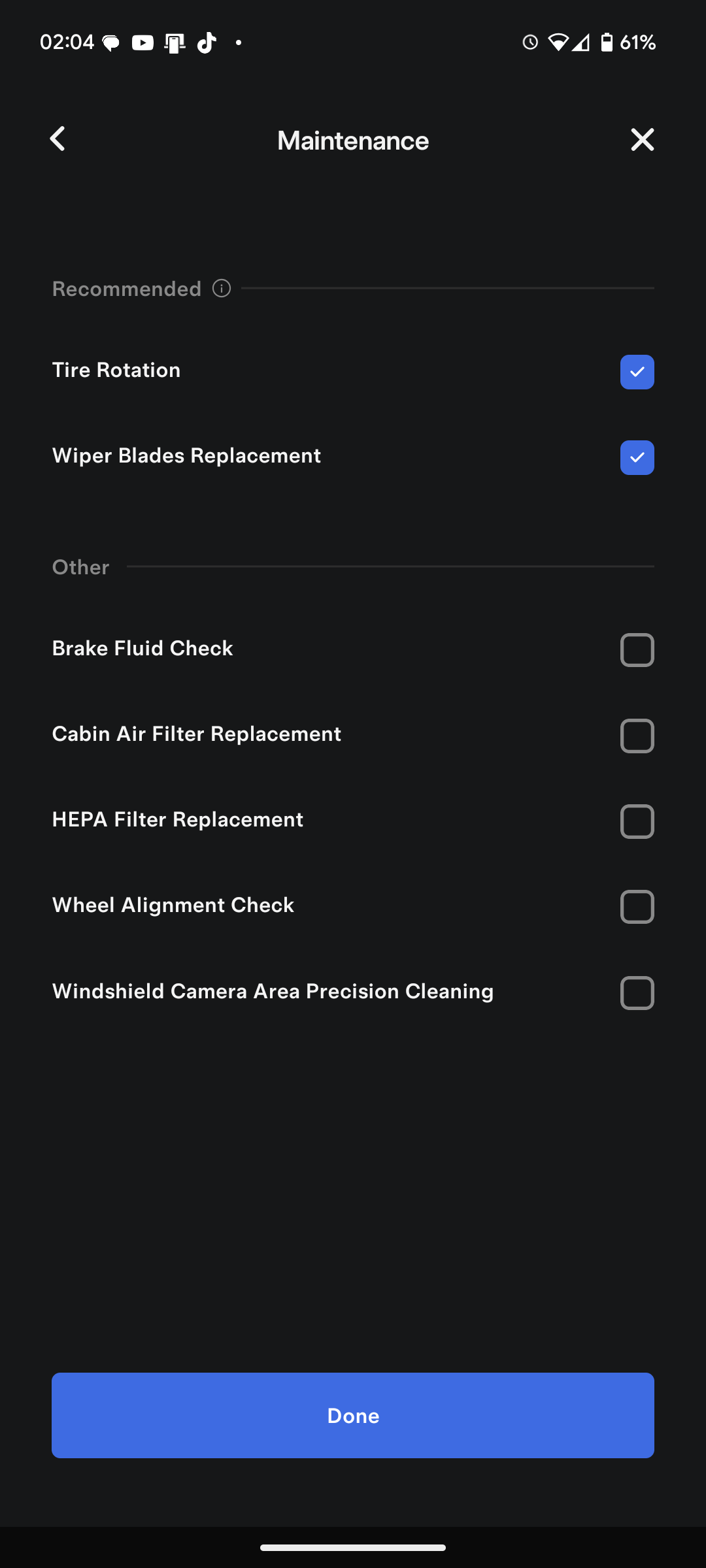Tap the Wheel Alignment Check label
The height and width of the screenshot is (1568, 706).
coord(173,906)
